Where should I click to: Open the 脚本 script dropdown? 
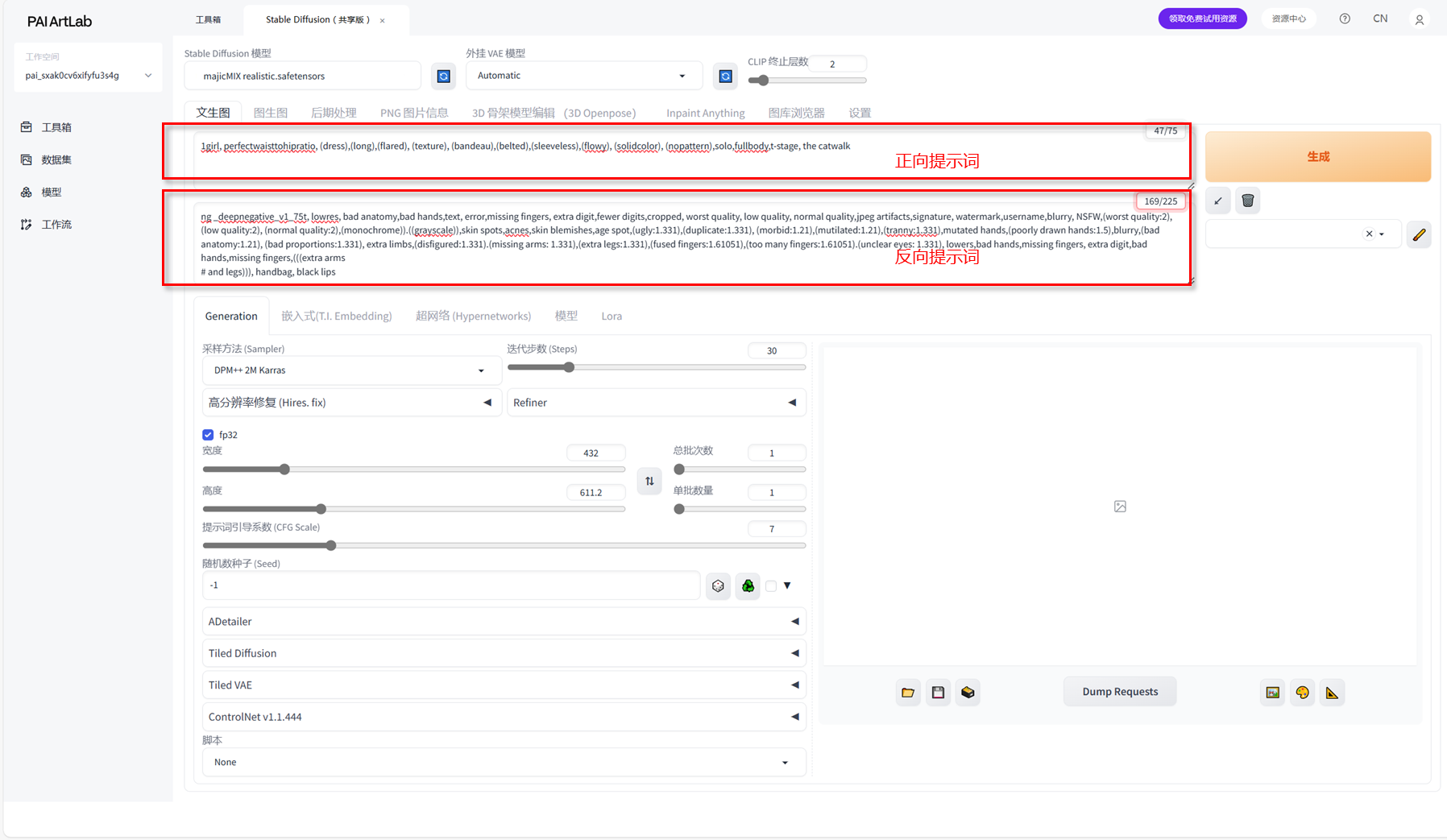504,762
